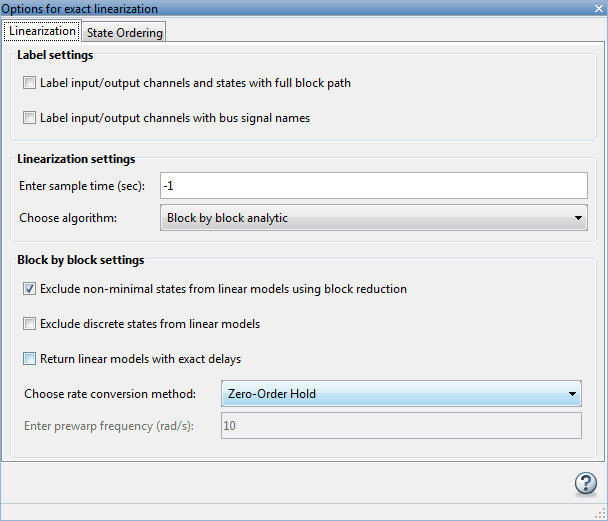Enable return linear models with exact delays
This screenshot has height=521, width=608.
(30, 358)
